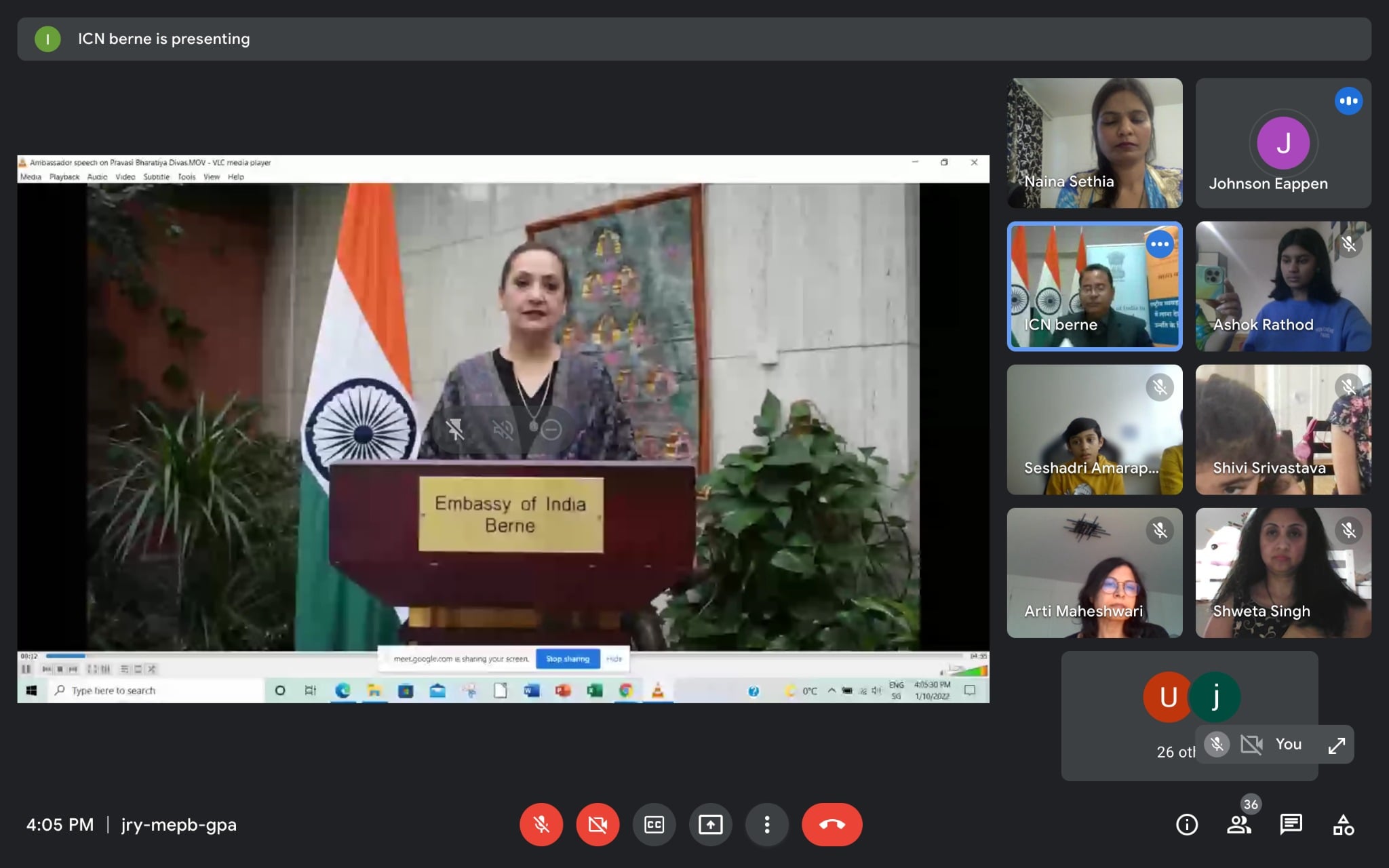Click the Present now screen-share icon
This screenshot has width=1389, height=868.
coord(710,825)
